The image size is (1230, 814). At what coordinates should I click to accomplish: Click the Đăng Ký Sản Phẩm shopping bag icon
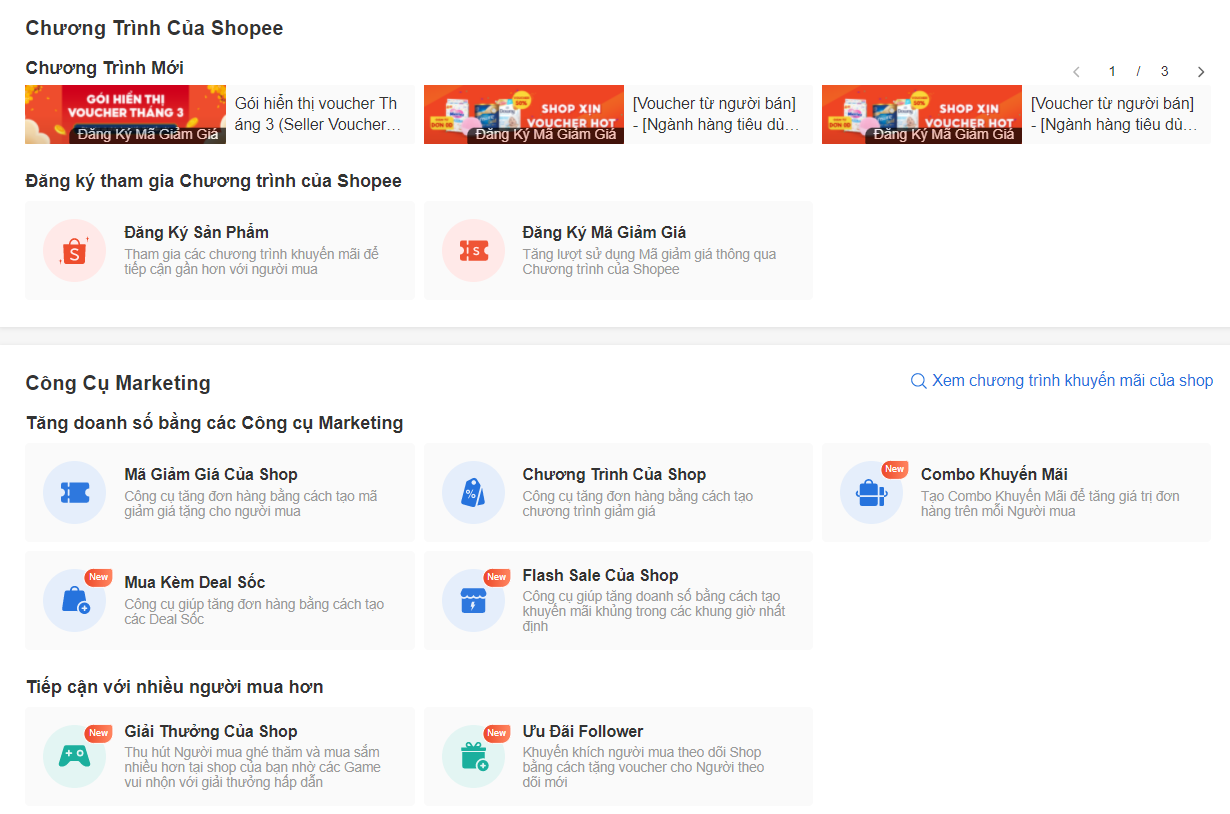[x=74, y=251]
